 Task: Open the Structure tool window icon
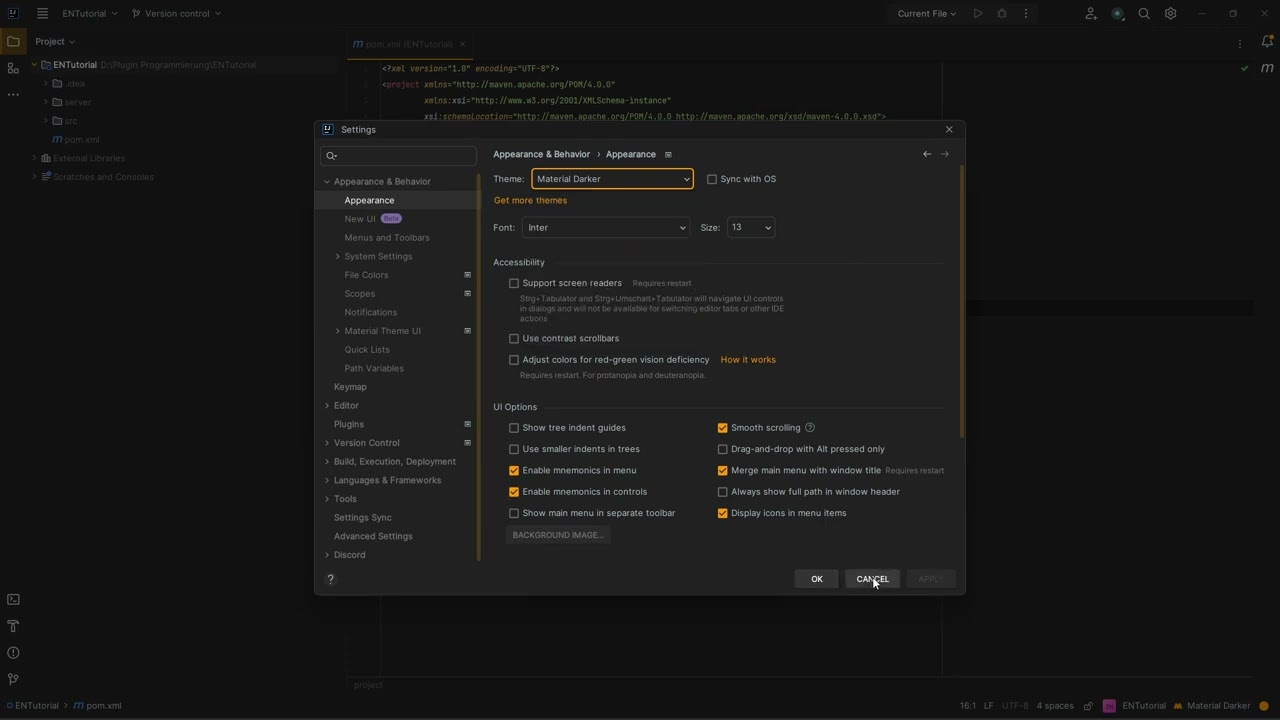tap(13, 68)
